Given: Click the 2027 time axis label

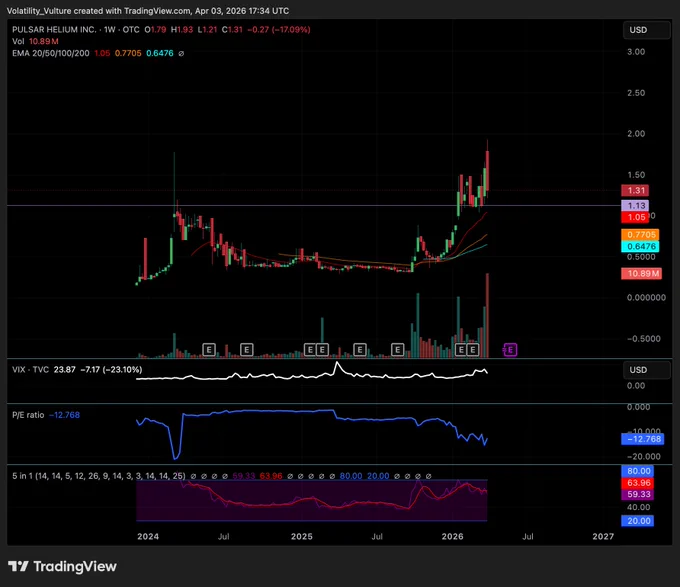Looking at the screenshot, I should (x=603, y=536).
